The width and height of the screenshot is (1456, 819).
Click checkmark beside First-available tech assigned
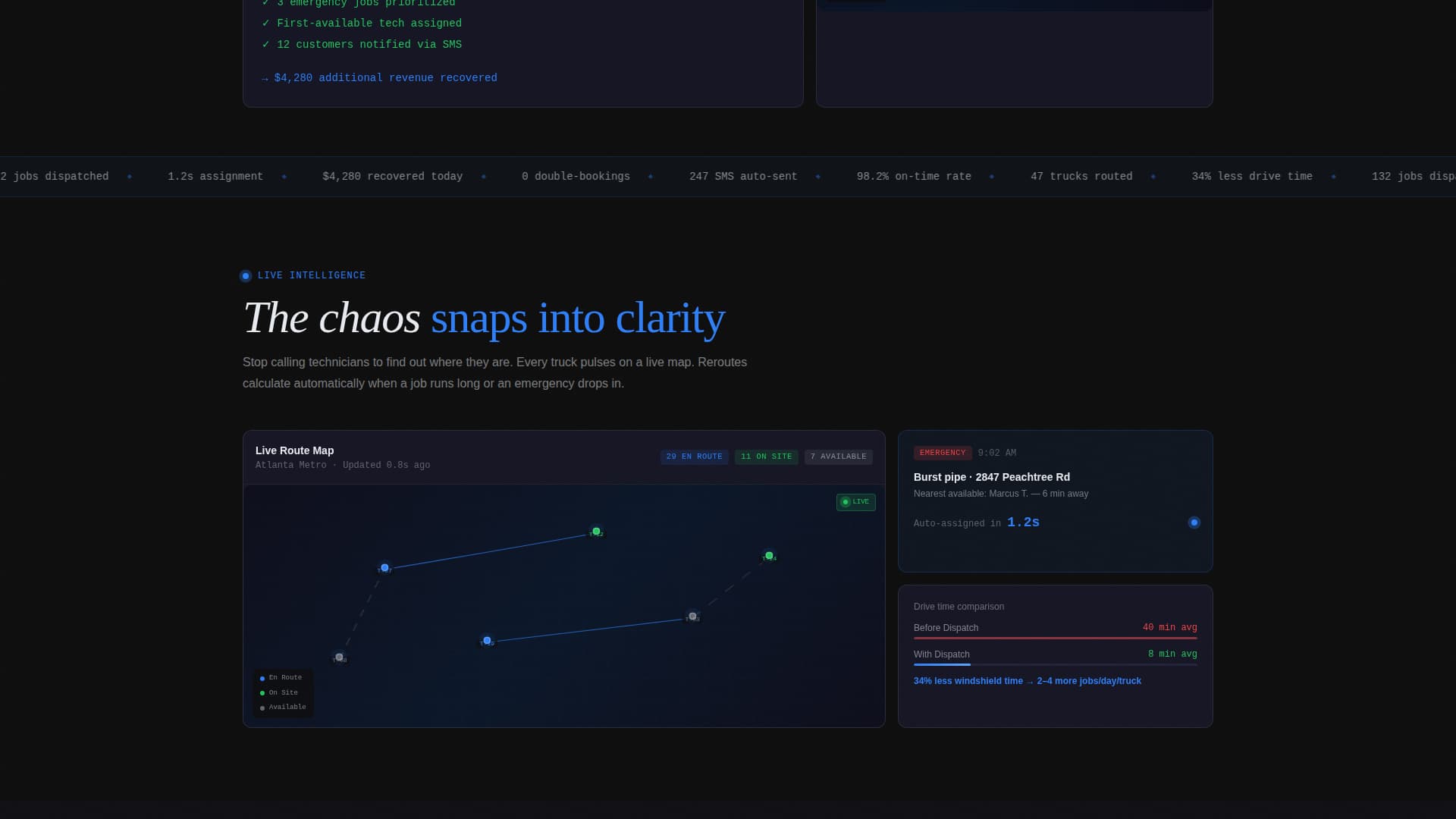pos(265,24)
